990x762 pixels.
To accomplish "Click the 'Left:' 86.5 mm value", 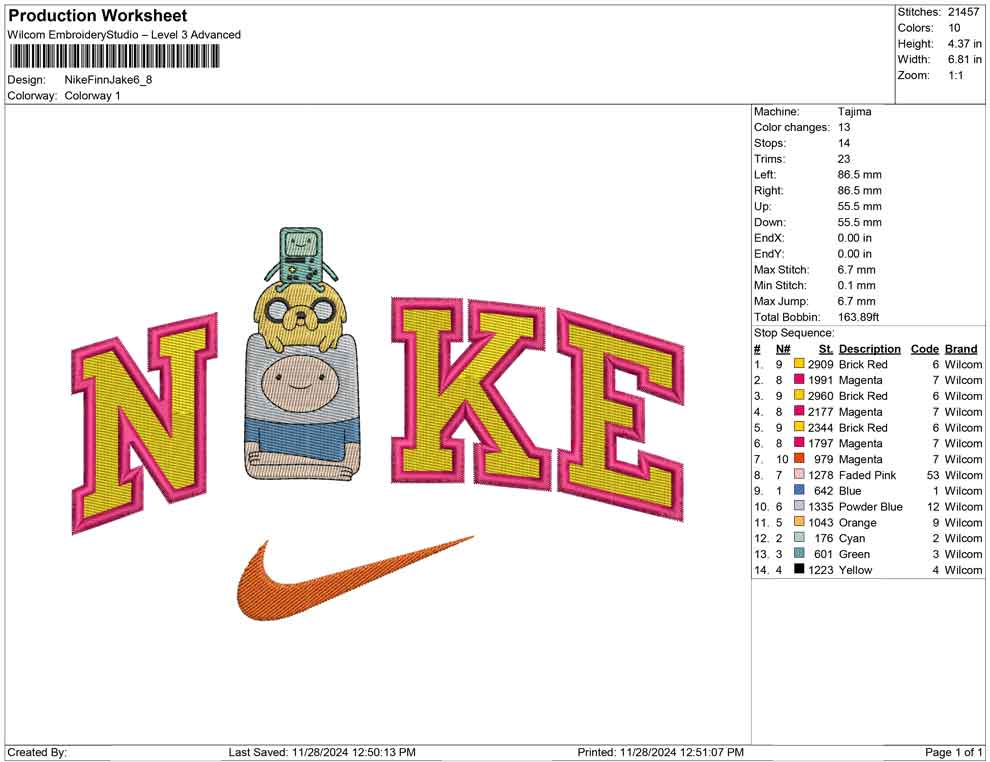I will point(859,174).
